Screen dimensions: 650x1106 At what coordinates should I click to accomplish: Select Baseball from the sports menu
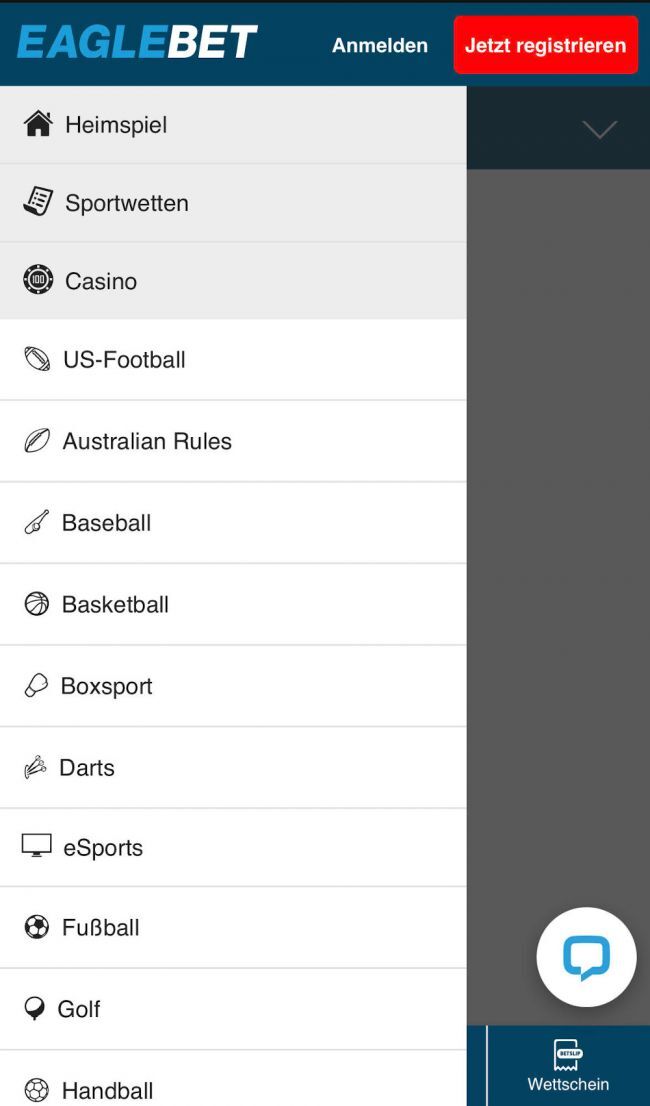pos(106,523)
